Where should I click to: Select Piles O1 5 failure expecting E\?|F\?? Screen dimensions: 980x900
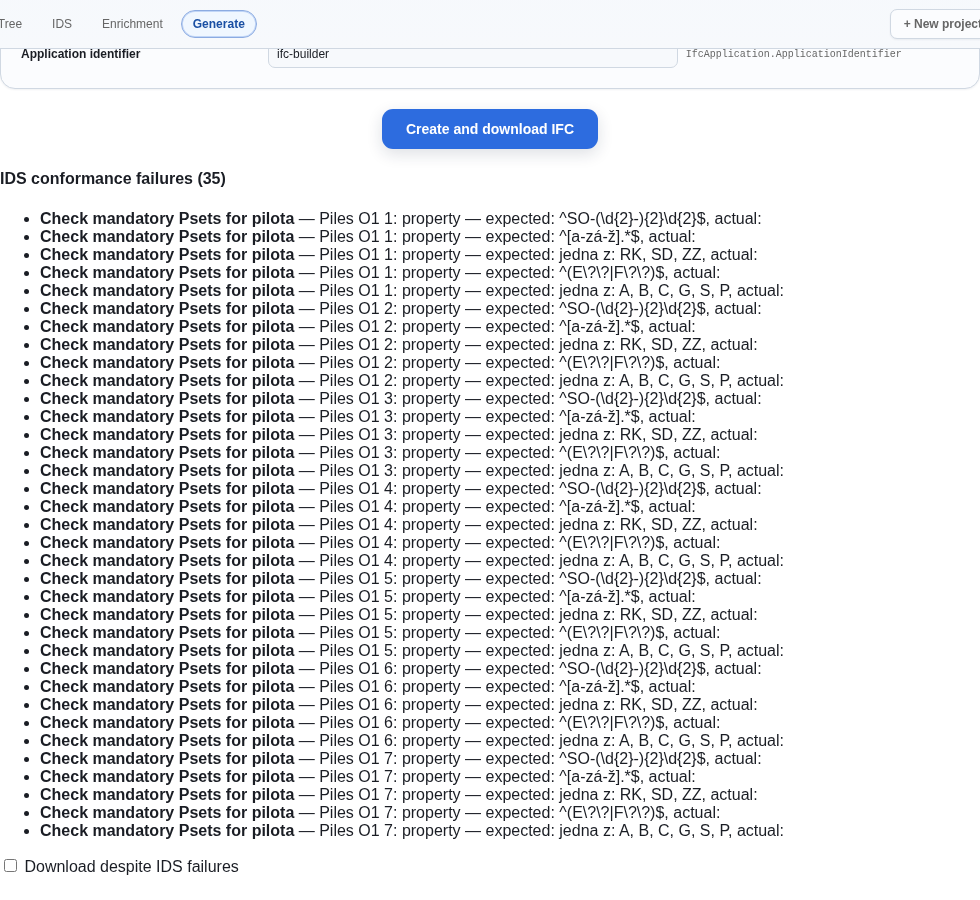380,633
